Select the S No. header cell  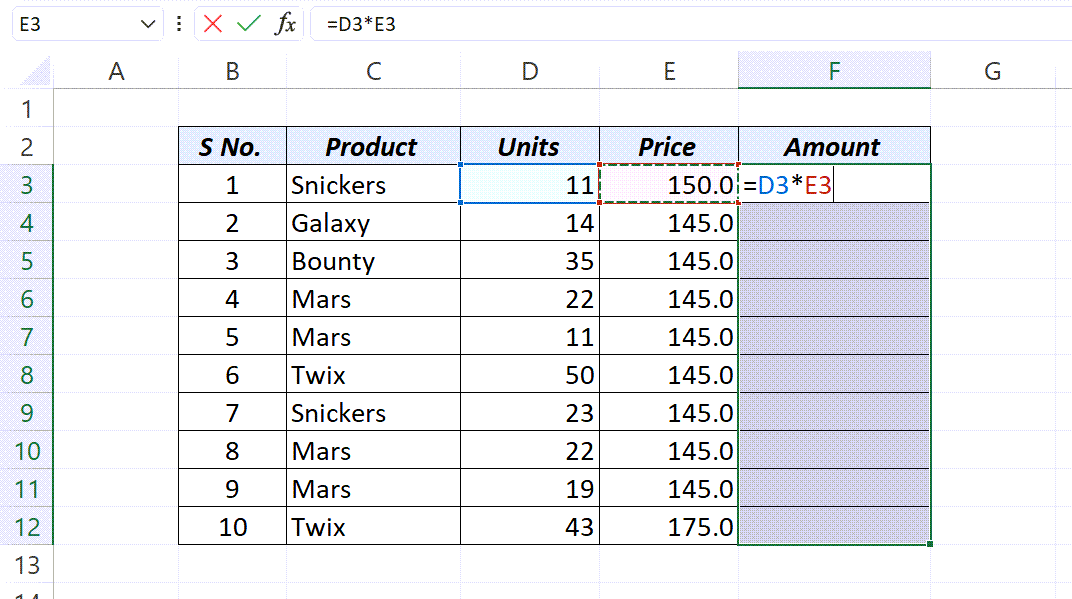pos(232,146)
